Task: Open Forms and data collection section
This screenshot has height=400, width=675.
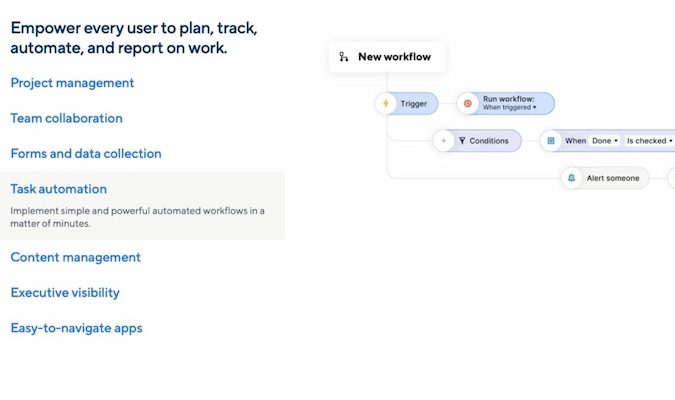Action: tap(86, 153)
